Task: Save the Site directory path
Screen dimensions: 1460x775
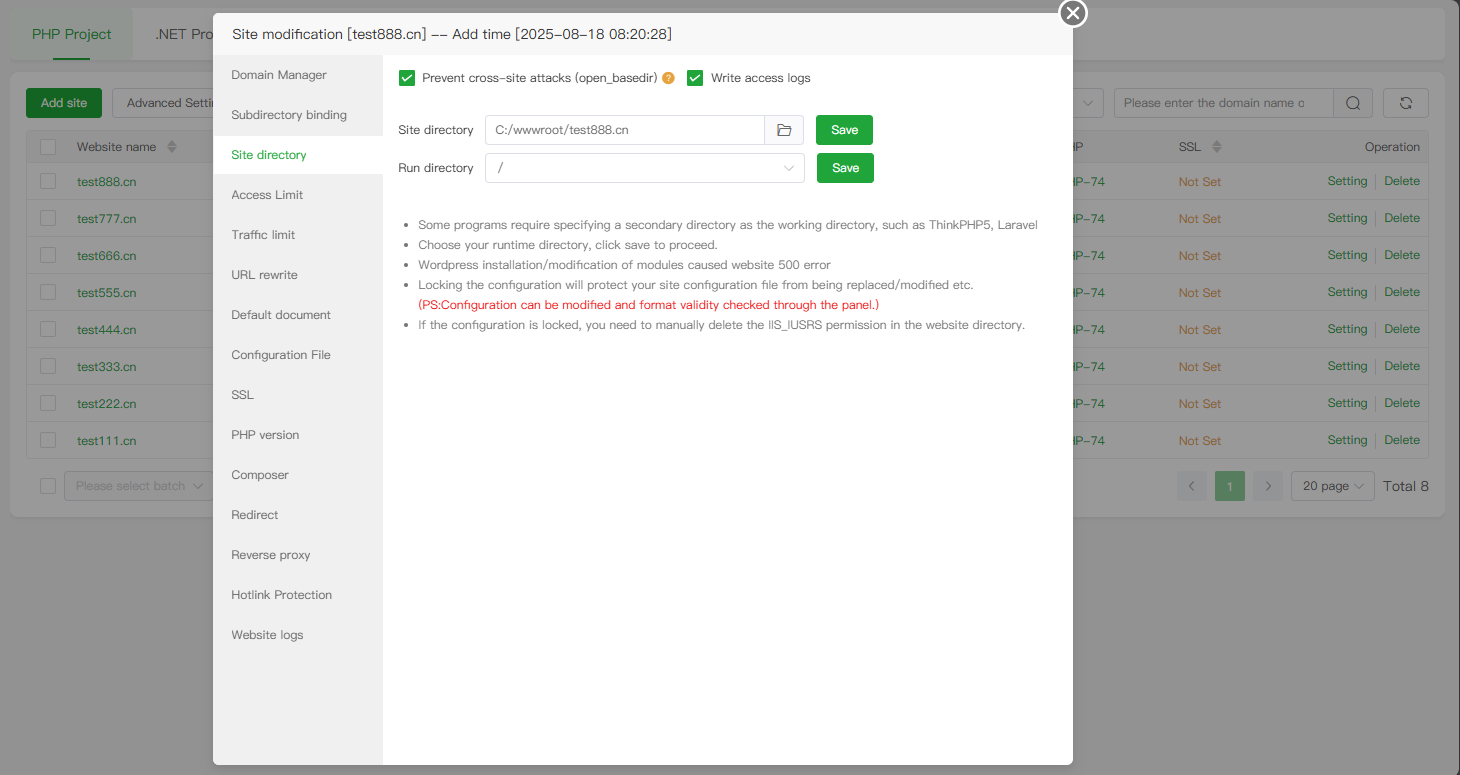Action: coord(844,130)
